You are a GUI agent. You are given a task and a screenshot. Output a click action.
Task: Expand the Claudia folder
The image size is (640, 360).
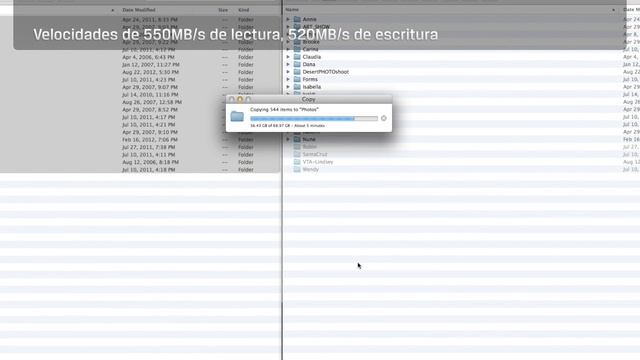tap(288, 57)
